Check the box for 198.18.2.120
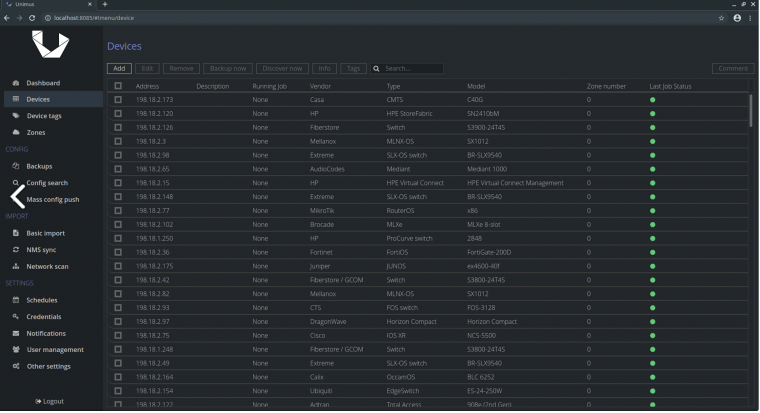The image size is (760, 413). [118, 113]
